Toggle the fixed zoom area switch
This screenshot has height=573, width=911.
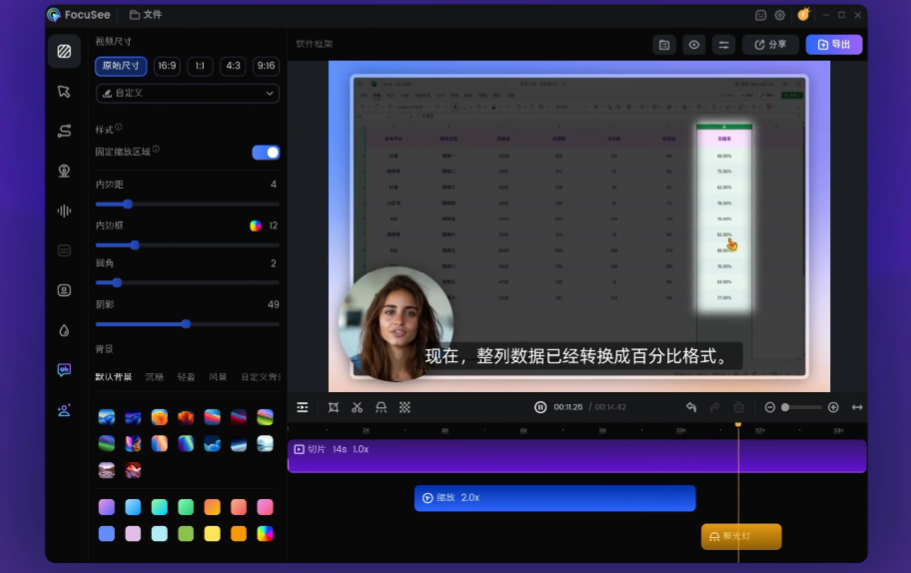(266, 152)
